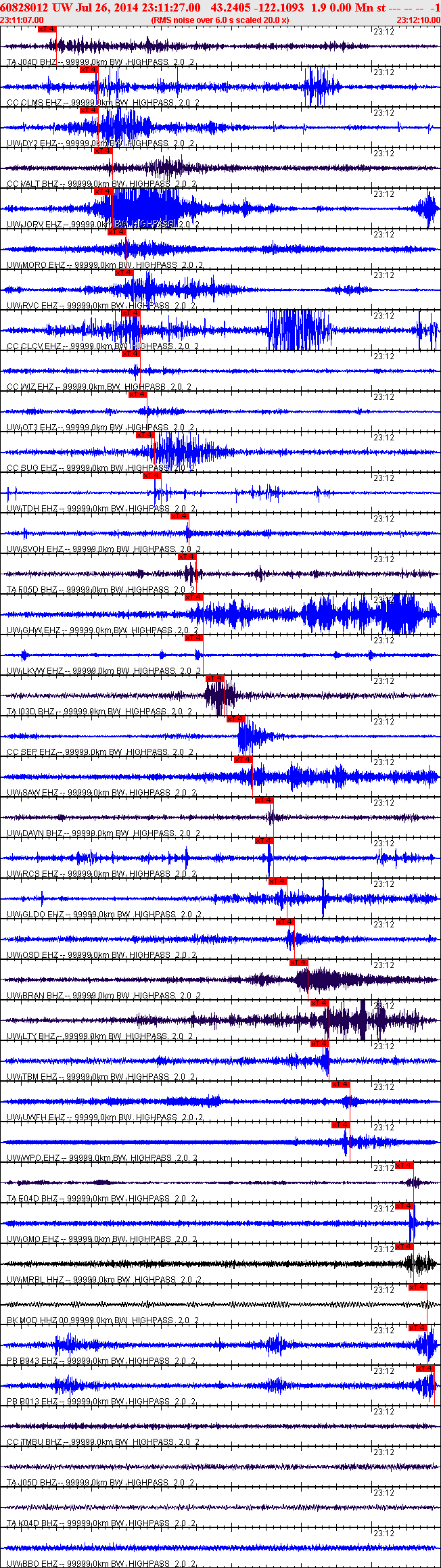This screenshot has width=441, height=1568.
Task: Select the TA I03D BHZ station label
Action: pos(30,712)
